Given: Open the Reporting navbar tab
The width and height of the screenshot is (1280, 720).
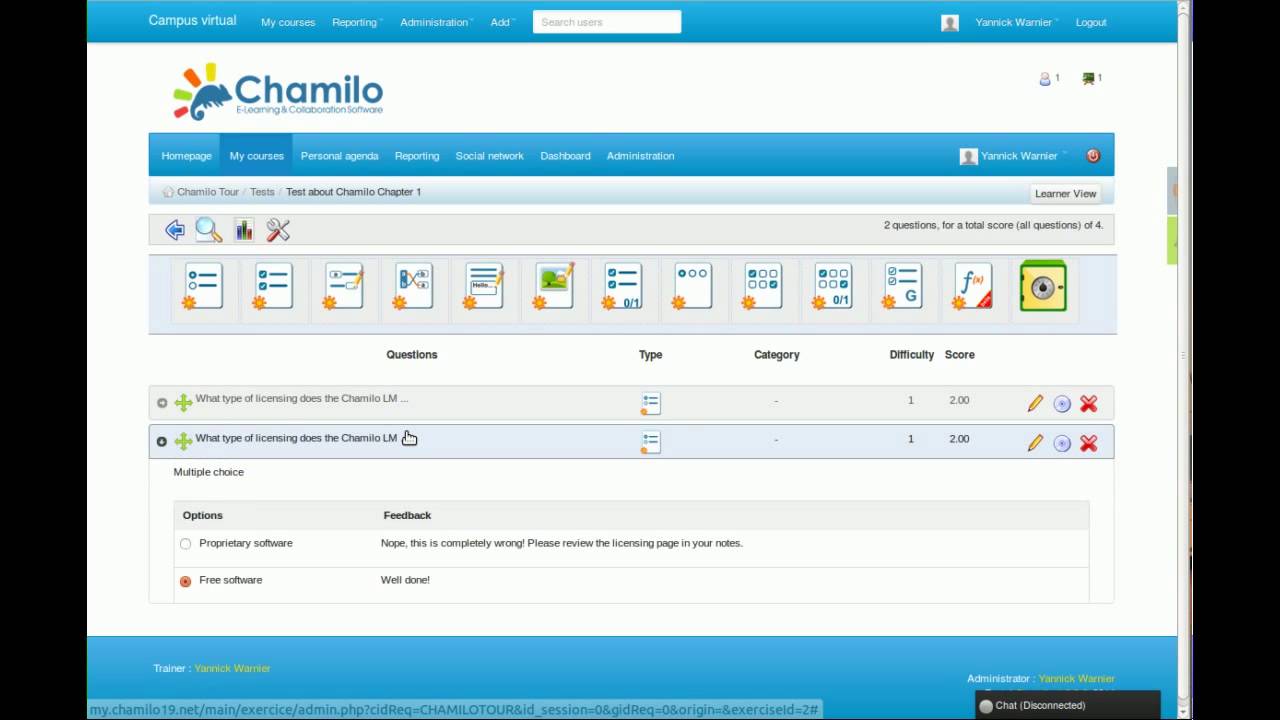Looking at the screenshot, I should 417,156.
